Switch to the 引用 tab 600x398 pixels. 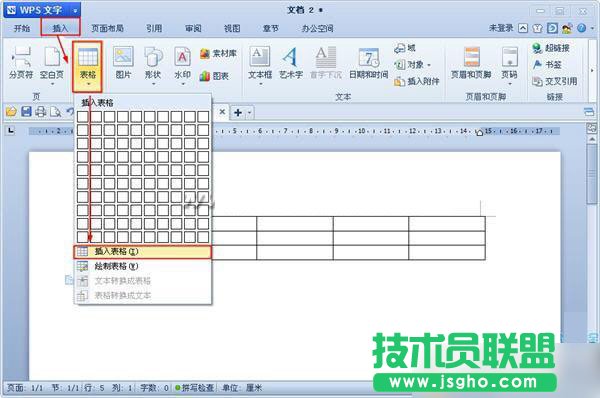click(x=154, y=28)
